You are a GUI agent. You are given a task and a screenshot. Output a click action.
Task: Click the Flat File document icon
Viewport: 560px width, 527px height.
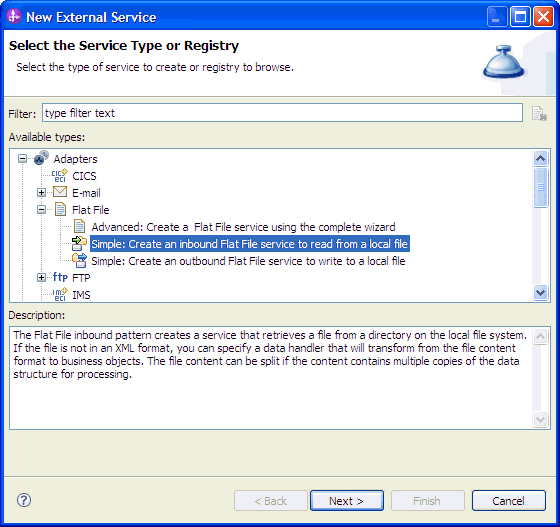coord(60,210)
